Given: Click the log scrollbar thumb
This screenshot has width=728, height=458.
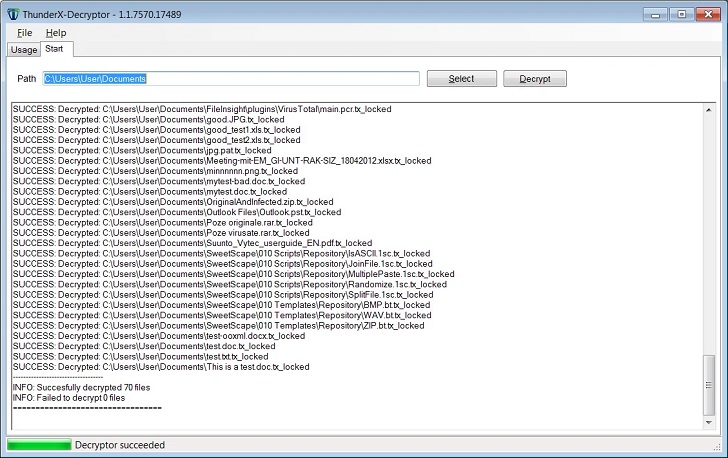Looking at the screenshot, I should pos(708,385).
